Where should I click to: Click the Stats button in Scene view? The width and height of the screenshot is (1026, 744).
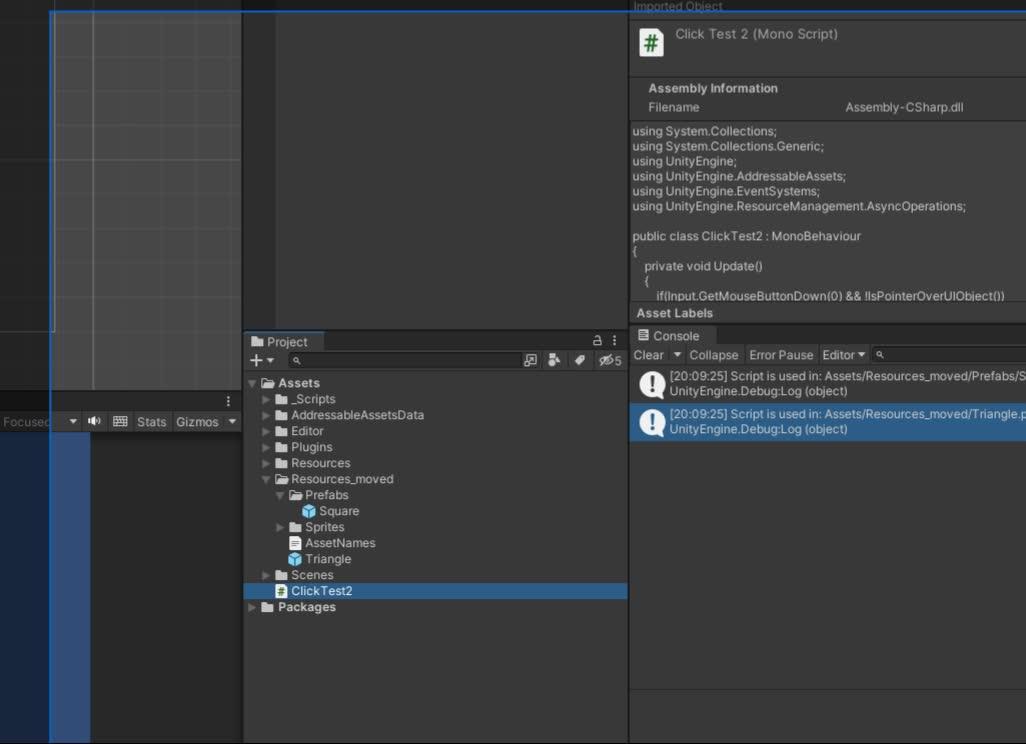tap(151, 421)
